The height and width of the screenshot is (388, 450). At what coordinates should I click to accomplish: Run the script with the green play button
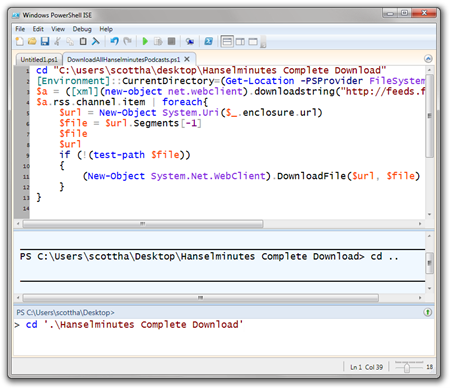pyautogui.click(x=145, y=41)
